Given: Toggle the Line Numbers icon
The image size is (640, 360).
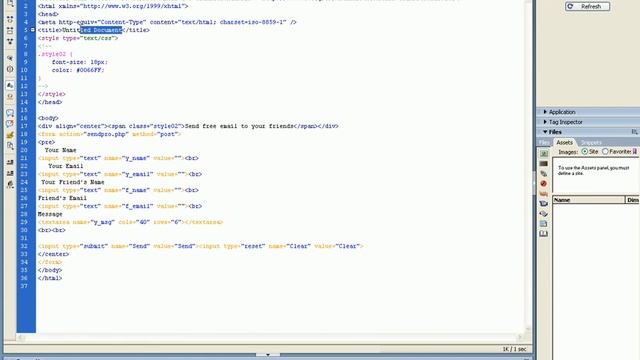Looking at the screenshot, I should 10,85.
